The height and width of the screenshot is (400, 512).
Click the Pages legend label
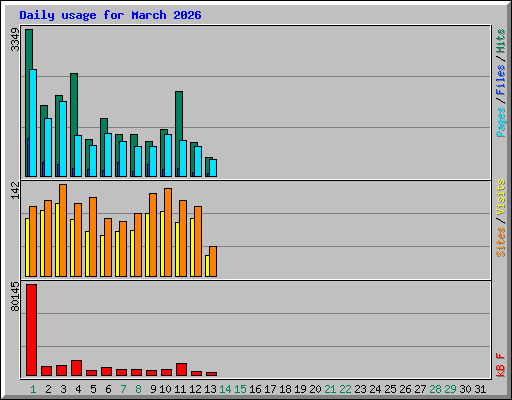[x=501, y=122]
